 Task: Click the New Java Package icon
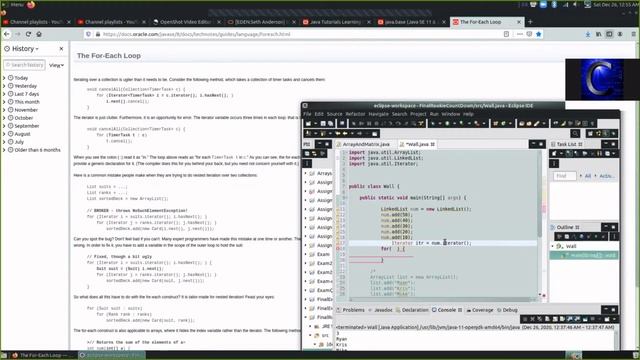(496, 123)
